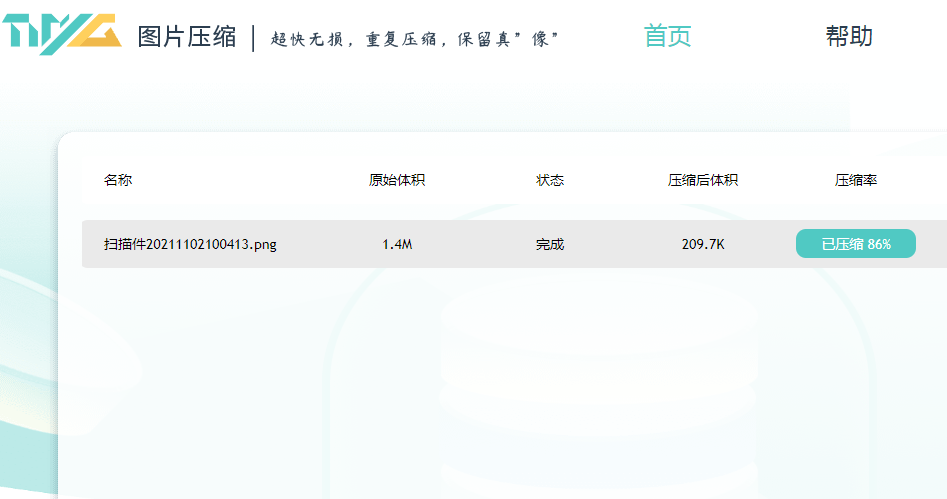Click the original size value 1.4M
The image size is (947, 499).
point(397,244)
